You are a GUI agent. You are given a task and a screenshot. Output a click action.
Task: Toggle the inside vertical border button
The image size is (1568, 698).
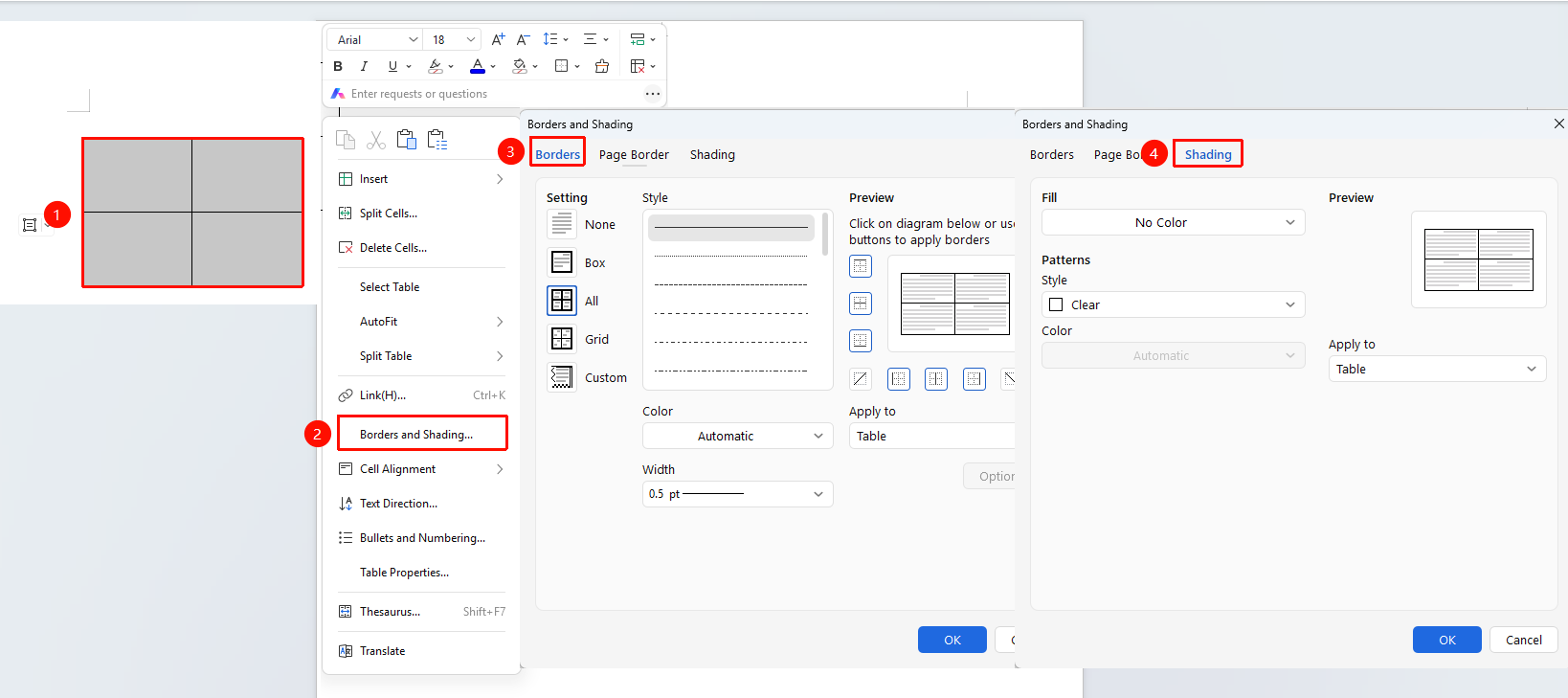tap(936, 379)
